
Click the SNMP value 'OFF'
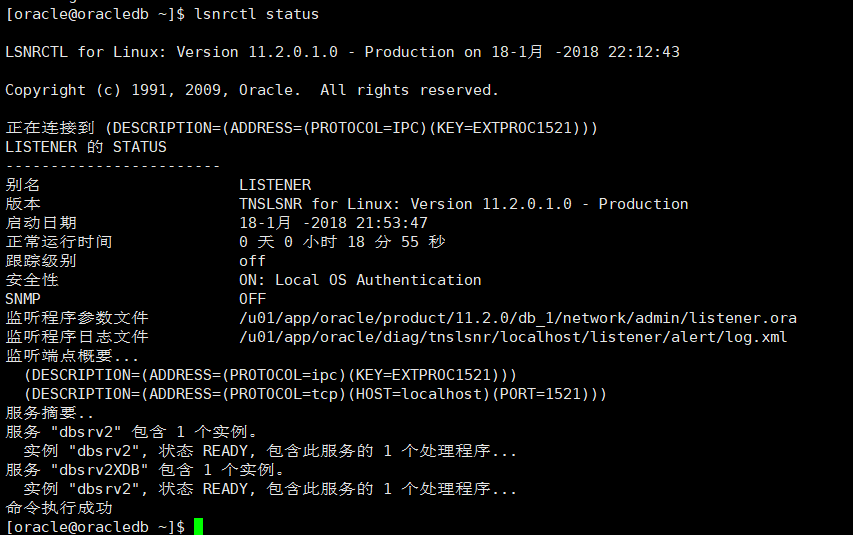tap(252, 299)
